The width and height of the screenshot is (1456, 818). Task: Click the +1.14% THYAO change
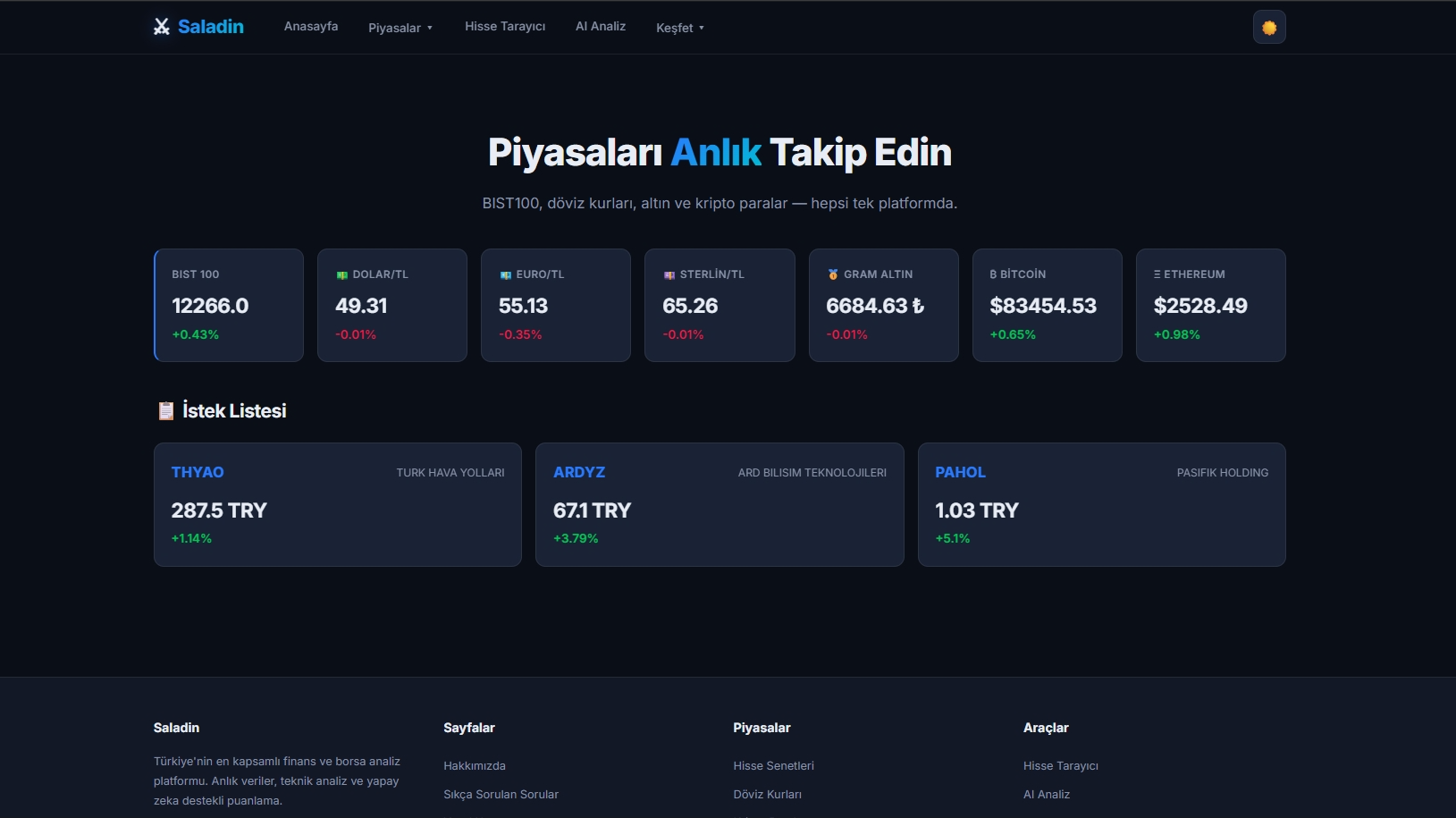pos(191,538)
